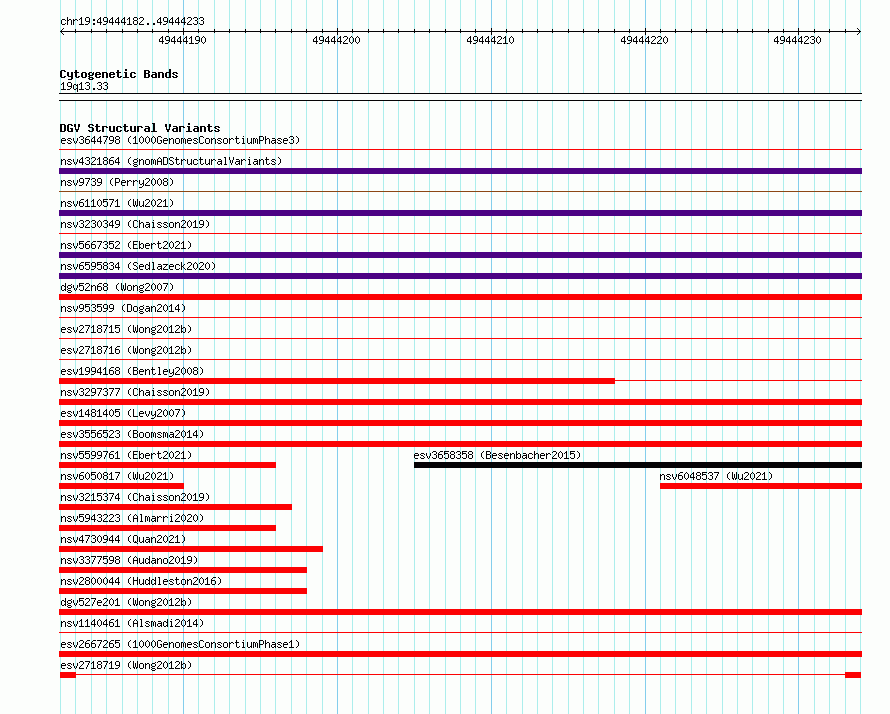
Task: Open variant nsv3377598 (Audano2019)
Action: [x=129, y=560]
